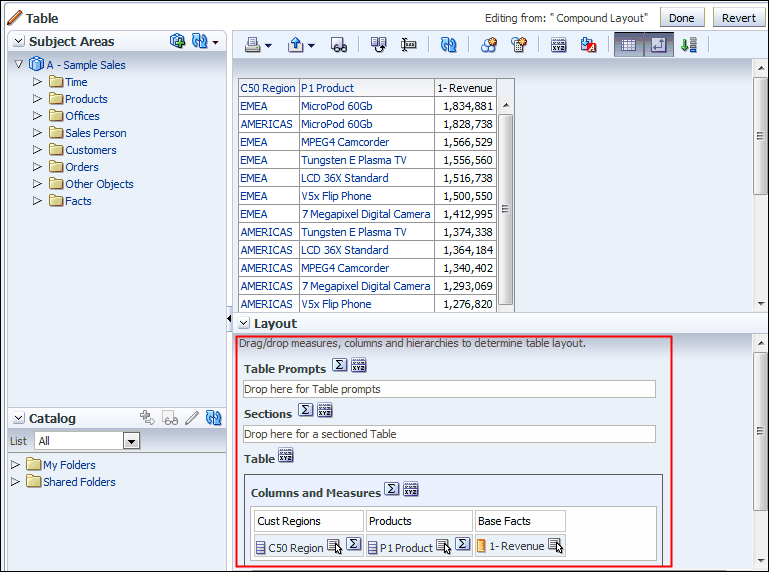Screen dimensions: 769x572
Task: Click the Drop here for Table prompts field
Action: pyautogui.click(x=449, y=389)
